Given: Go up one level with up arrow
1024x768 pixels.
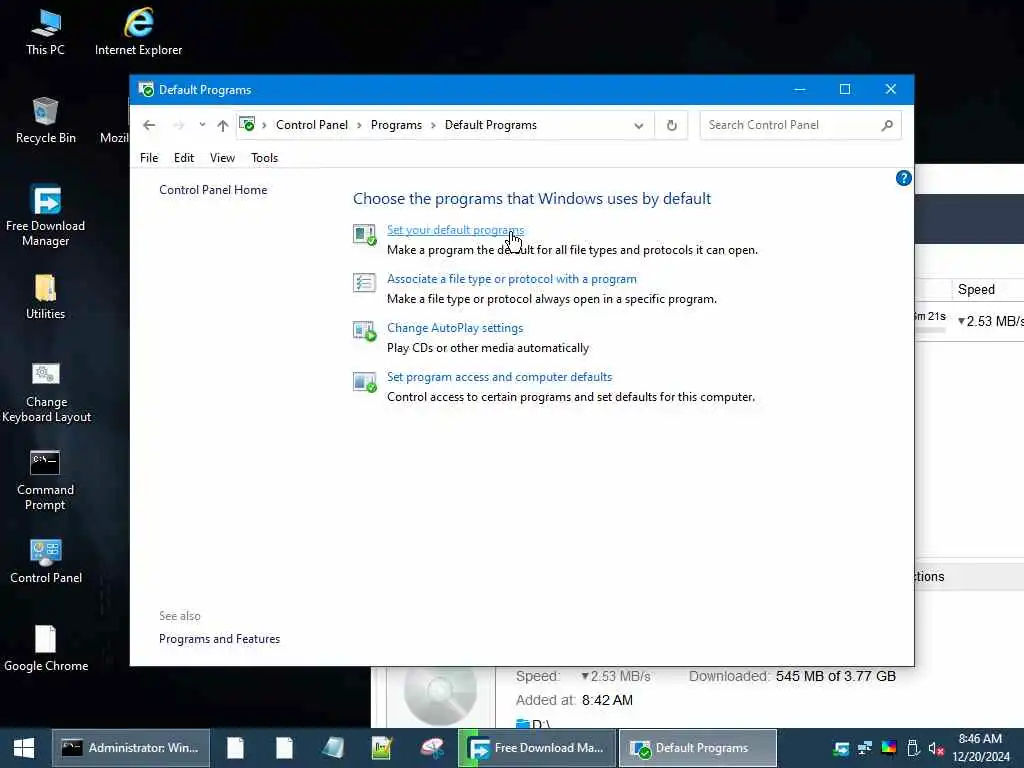Looking at the screenshot, I should (223, 125).
